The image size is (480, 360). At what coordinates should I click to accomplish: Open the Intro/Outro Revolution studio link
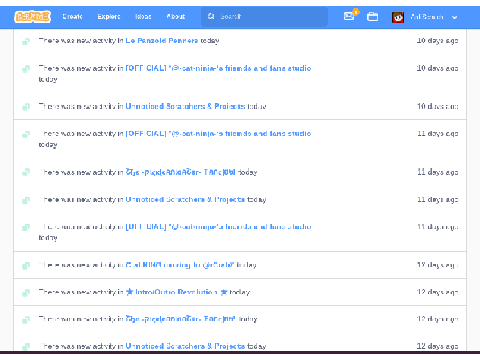click(177, 292)
